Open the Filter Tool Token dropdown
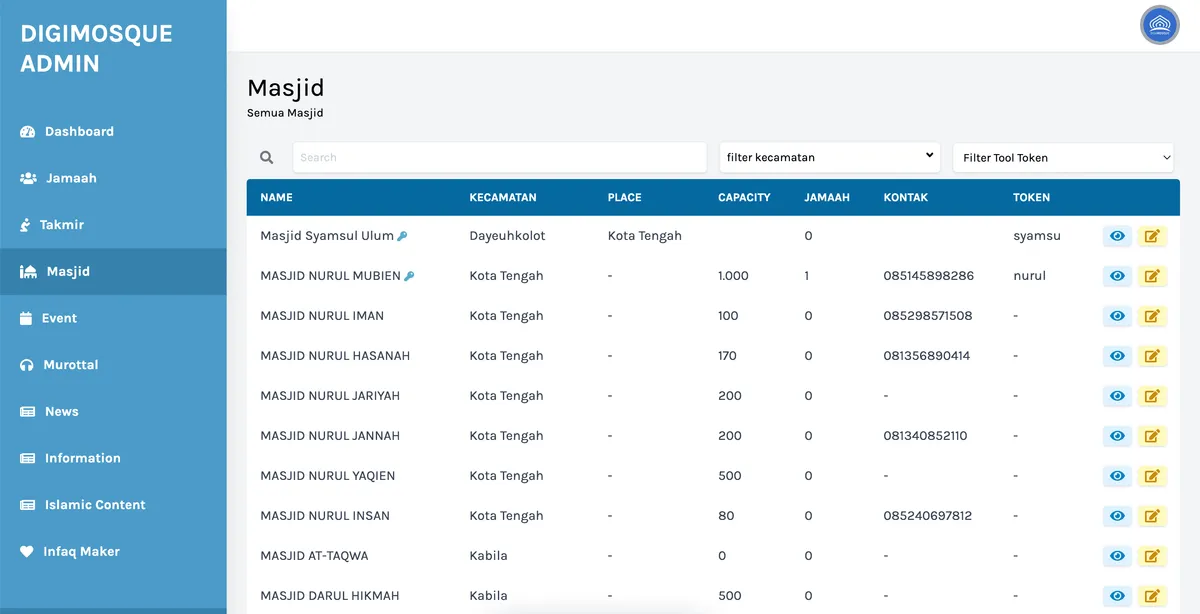Image resolution: width=1200 pixels, height=614 pixels. tap(1063, 157)
